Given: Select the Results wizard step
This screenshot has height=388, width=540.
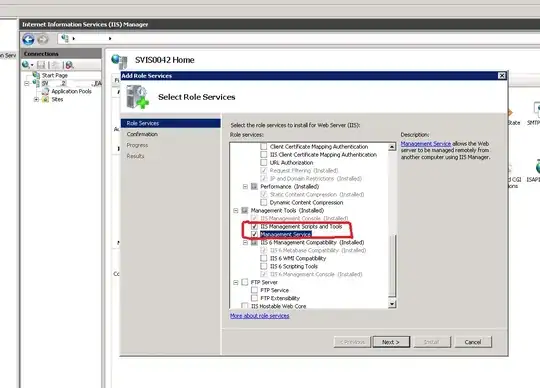Looking at the screenshot, I should pos(135,156).
